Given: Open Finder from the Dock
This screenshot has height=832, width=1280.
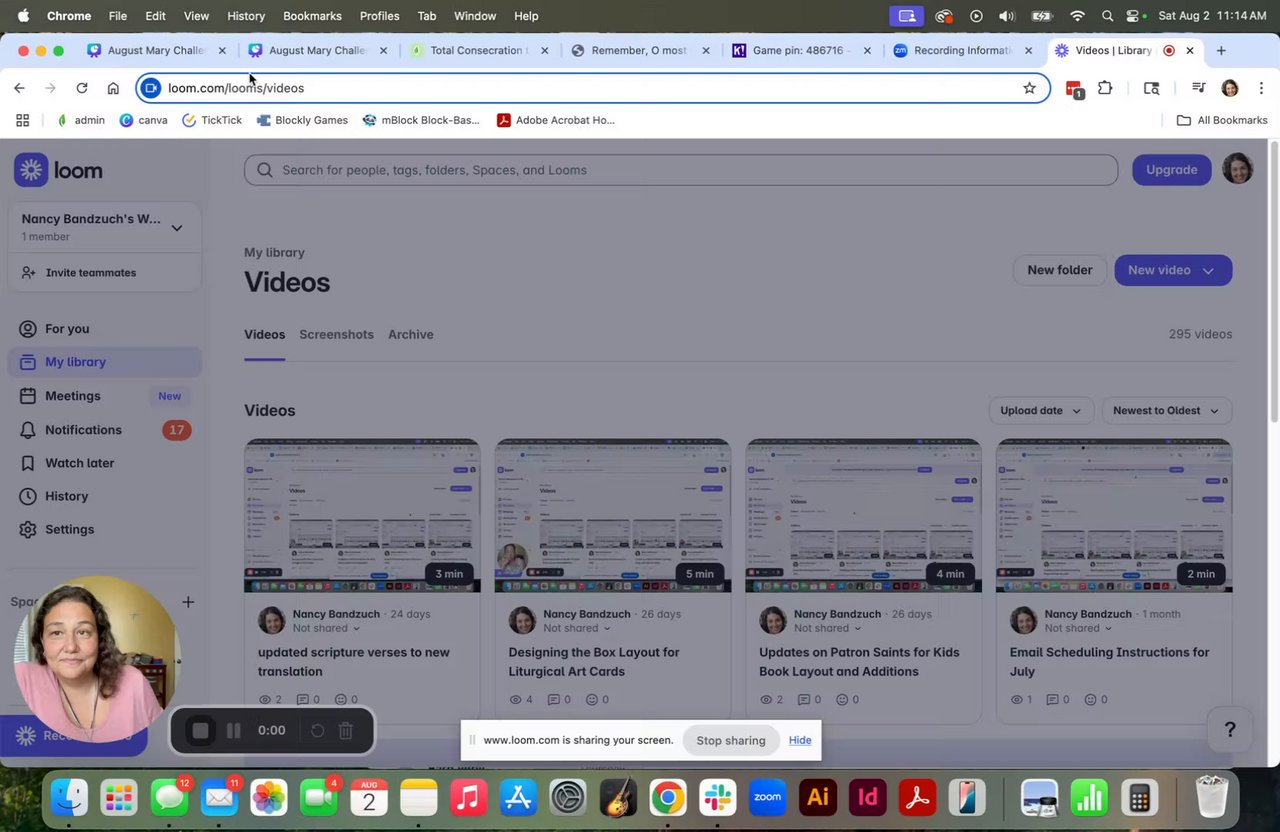Looking at the screenshot, I should (69, 797).
